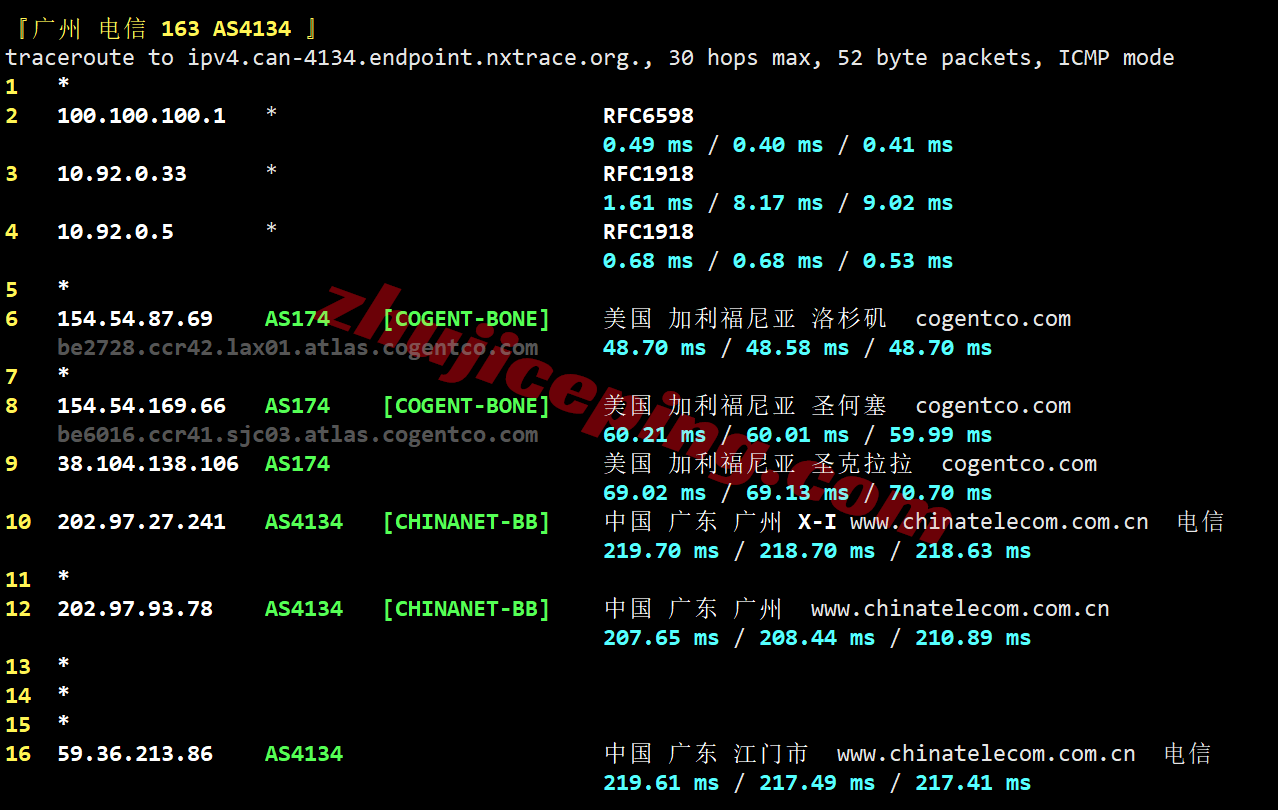The width and height of the screenshot is (1278, 810).
Task: Click the timing '0.49 ms / 0.40 ms / 0.41 ms'
Action: point(778,145)
